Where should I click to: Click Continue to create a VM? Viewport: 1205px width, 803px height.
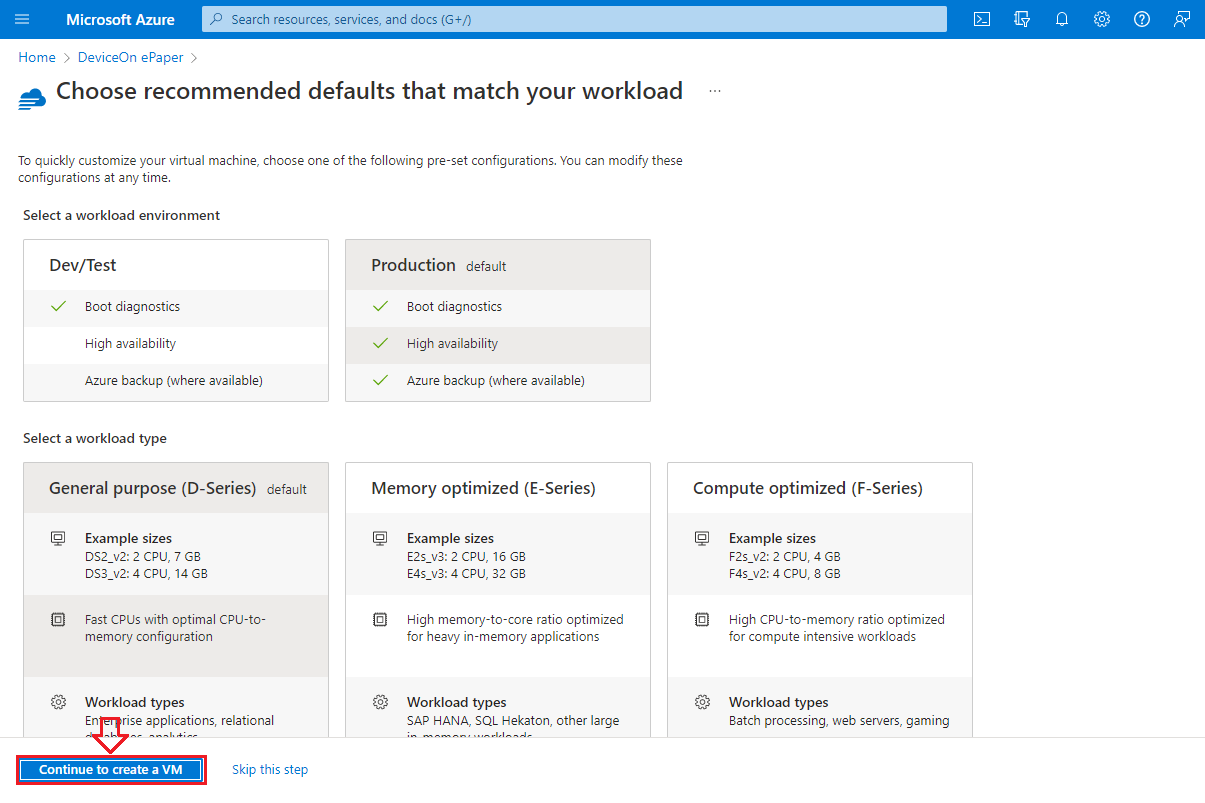point(111,770)
